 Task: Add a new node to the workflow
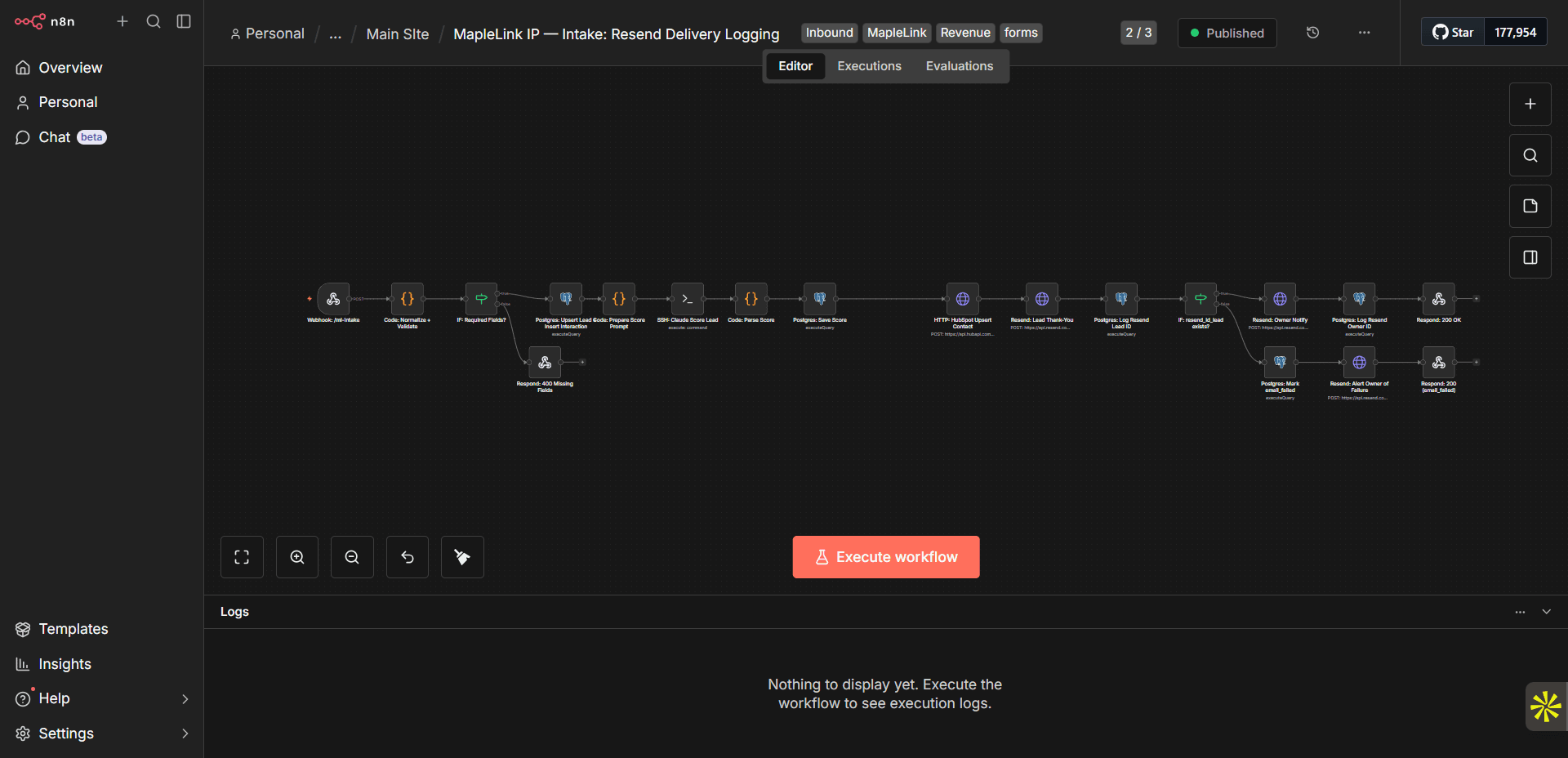1530,104
